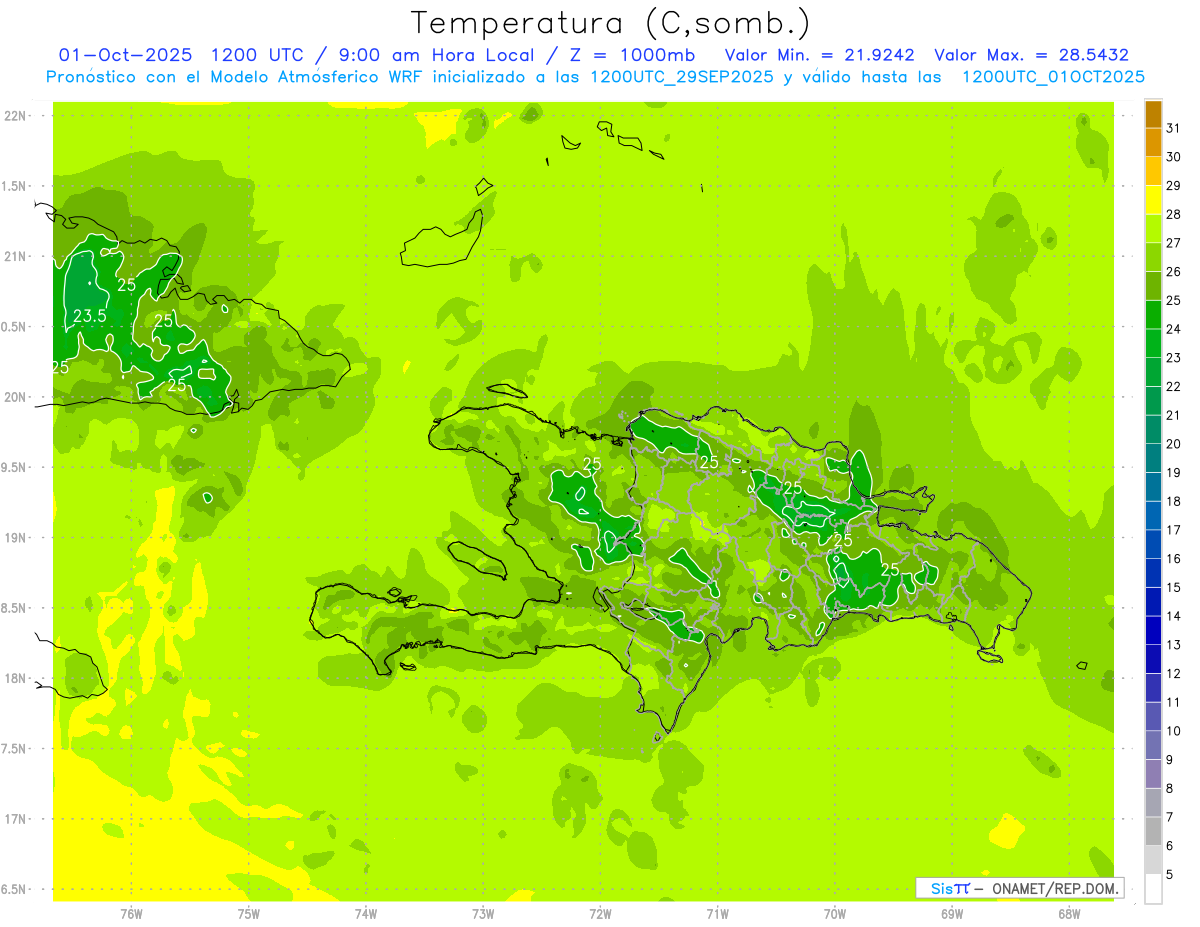Image resolution: width=1200 pixels, height=927 pixels.
Task: Pick the purple swatch between 8 and 9
Action: pyautogui.click(x=1153, y=774)
